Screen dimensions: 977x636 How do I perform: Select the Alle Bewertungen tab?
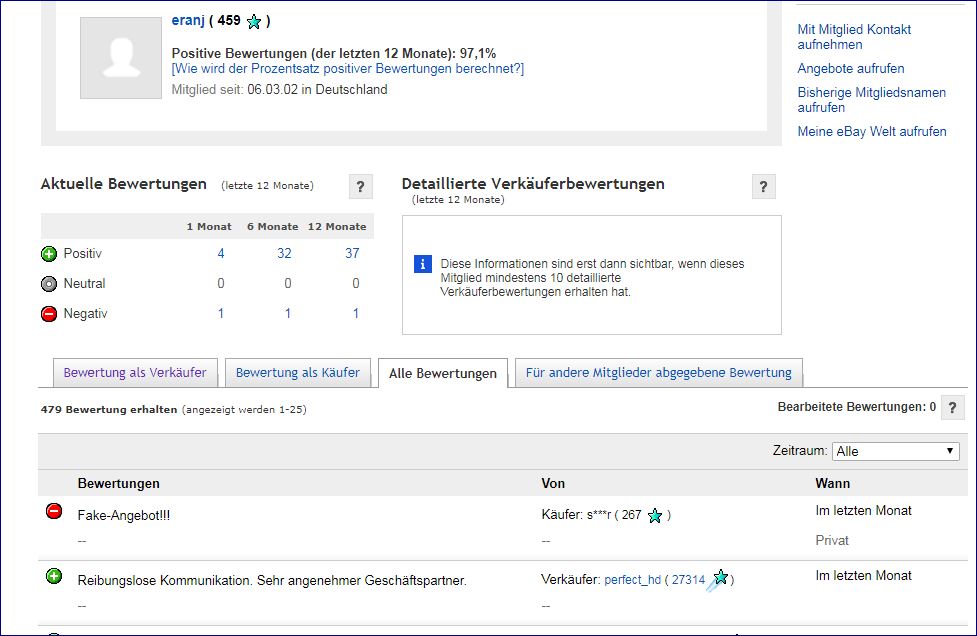(442, 373)
